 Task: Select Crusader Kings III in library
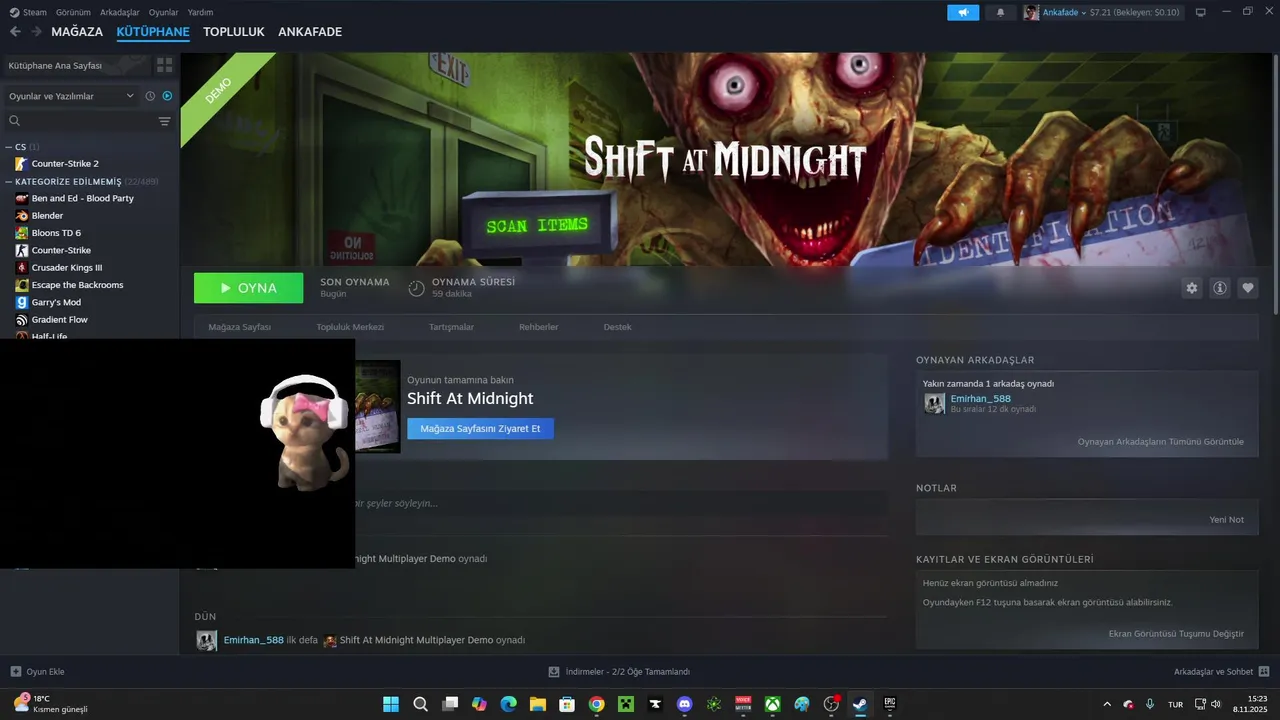pyautogui.click(x=67, y=268)
